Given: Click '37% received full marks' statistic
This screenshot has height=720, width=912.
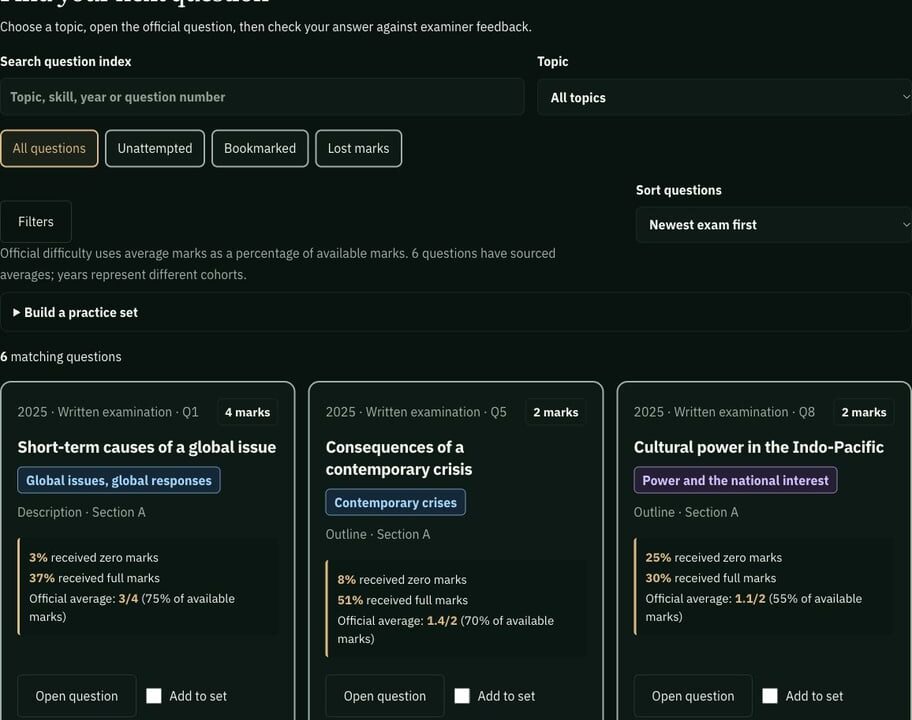Looking at the screenshot, I should click(94, 578).
